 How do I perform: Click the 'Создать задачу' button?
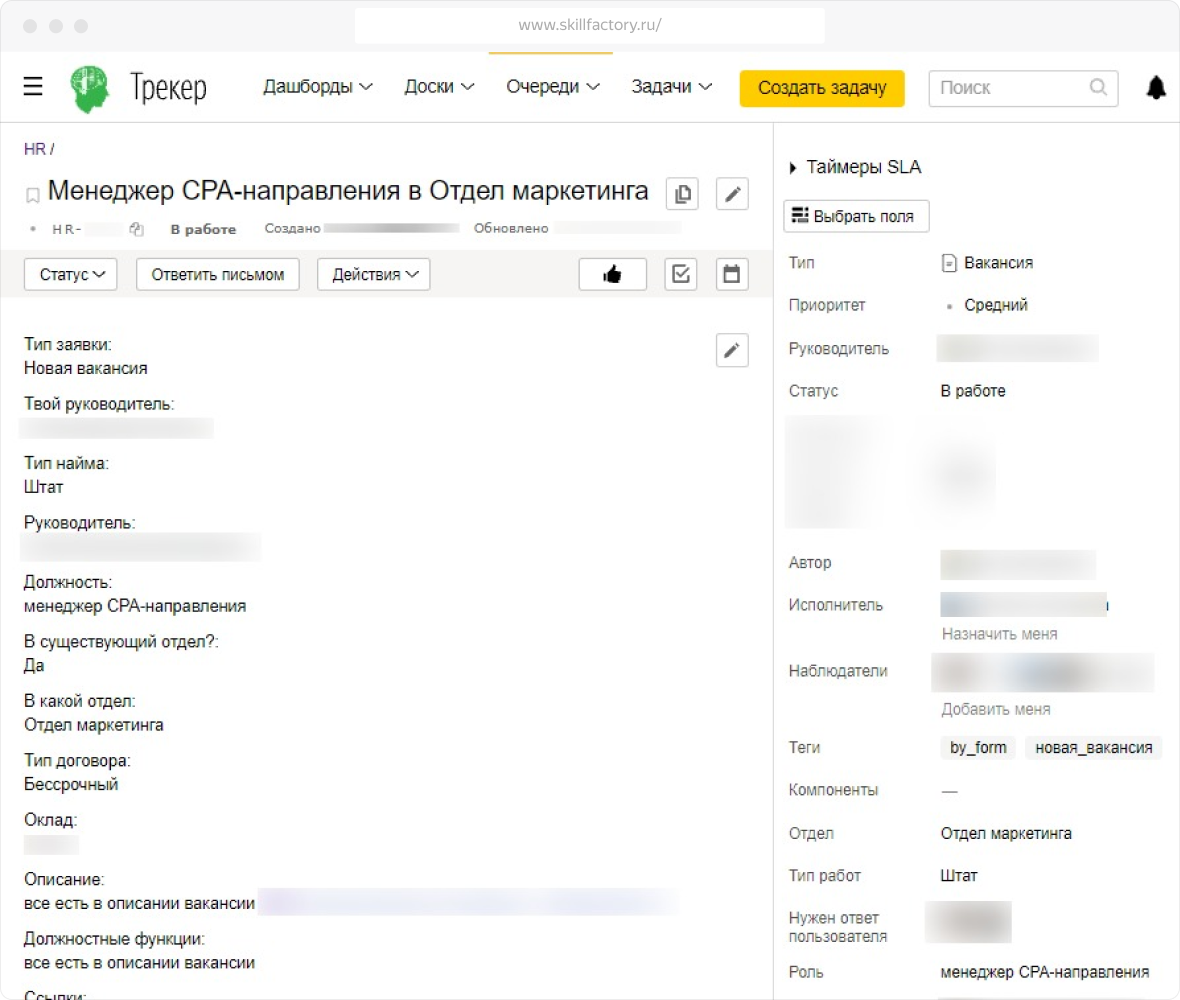click(x=821, y=88)
